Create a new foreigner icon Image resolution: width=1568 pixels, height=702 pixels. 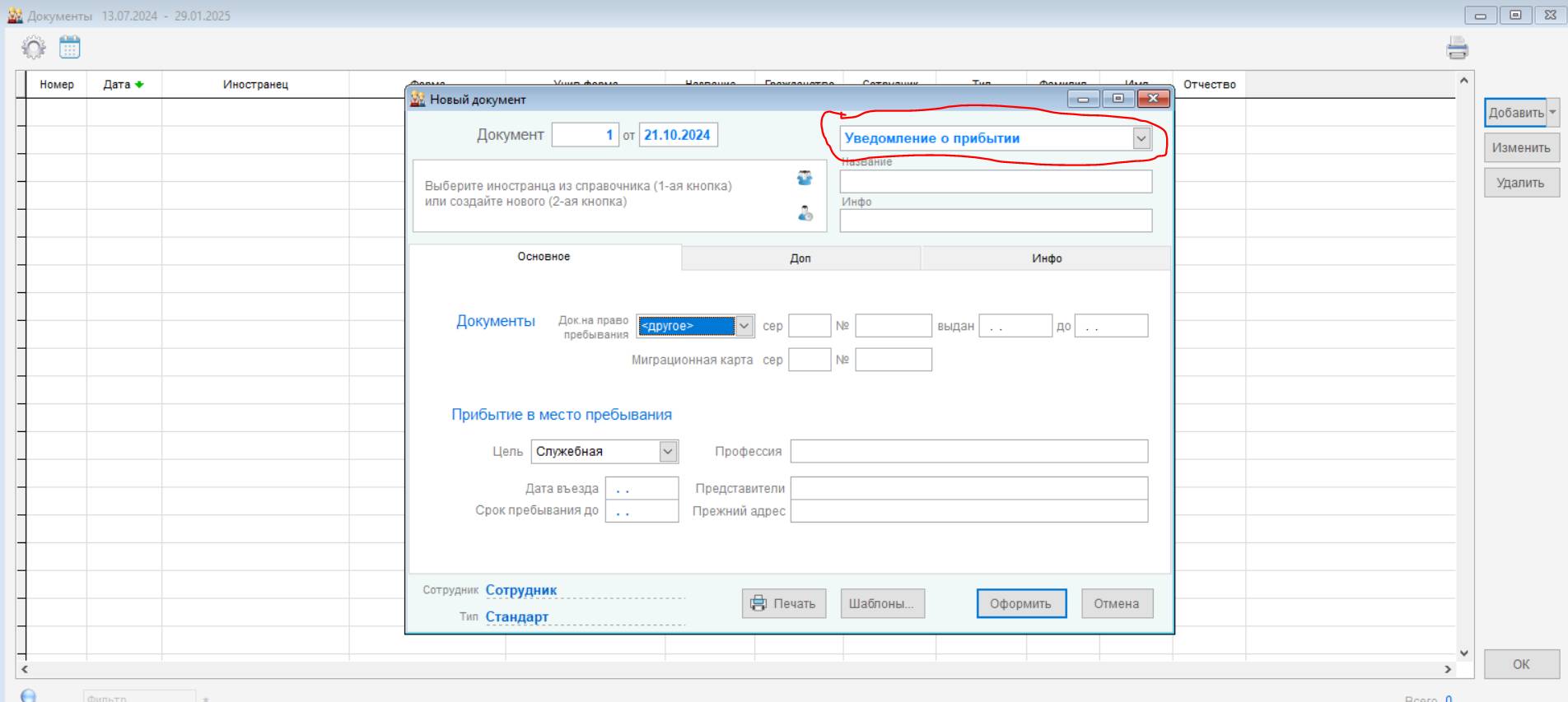[805, 214]
